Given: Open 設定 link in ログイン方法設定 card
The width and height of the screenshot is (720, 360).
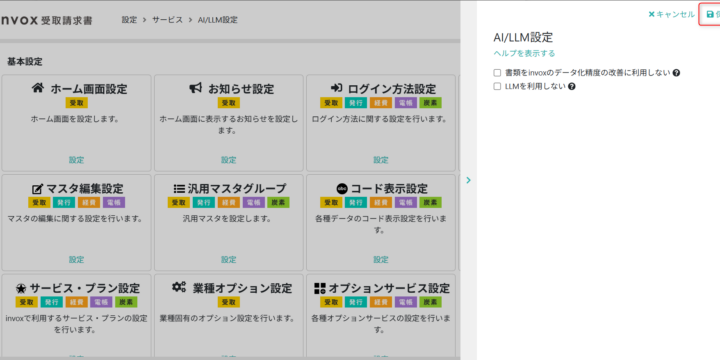Looking at the screenshot, I should coord(381,160).
